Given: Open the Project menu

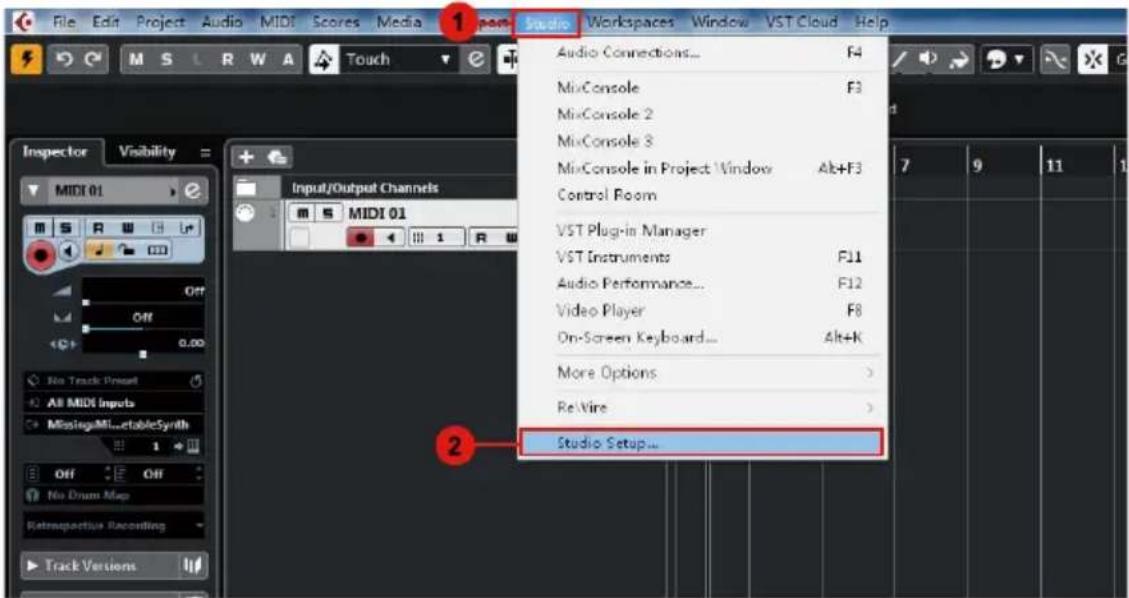Looking at the screenshot, I should (x=161, y=22).
